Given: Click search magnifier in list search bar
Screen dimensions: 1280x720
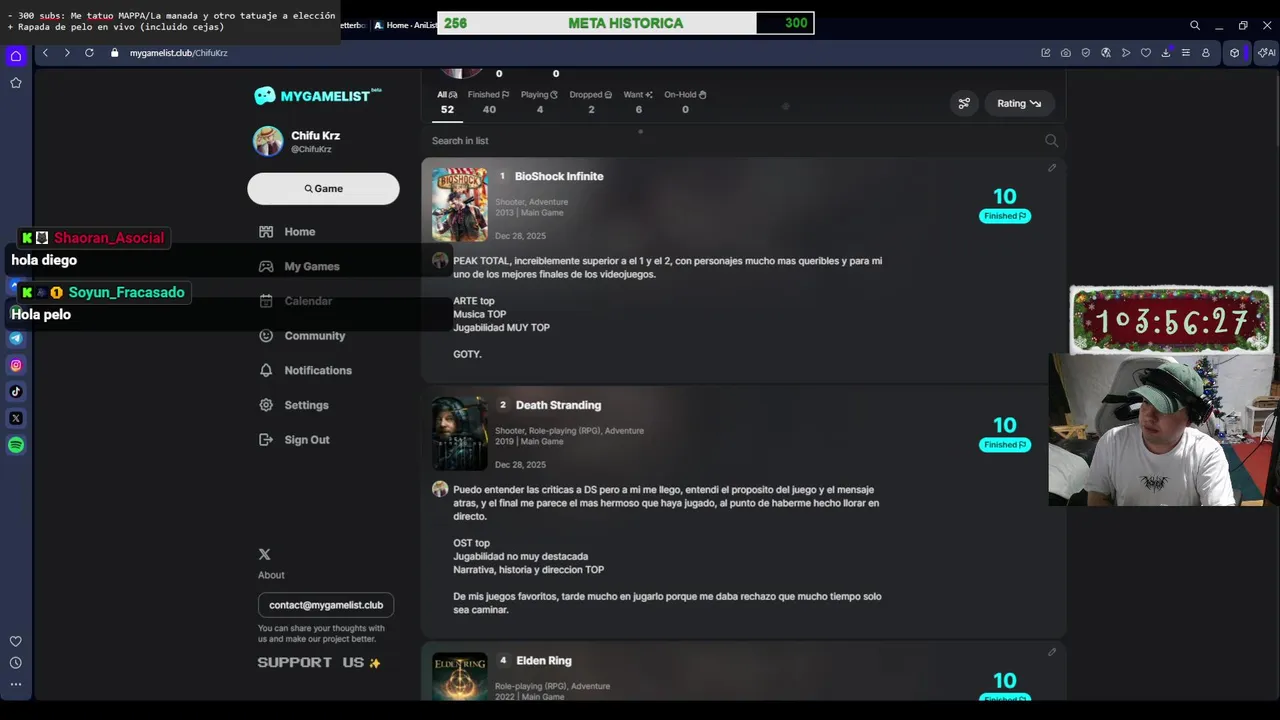Looking at the screenshot, I should click(1051, 141).
